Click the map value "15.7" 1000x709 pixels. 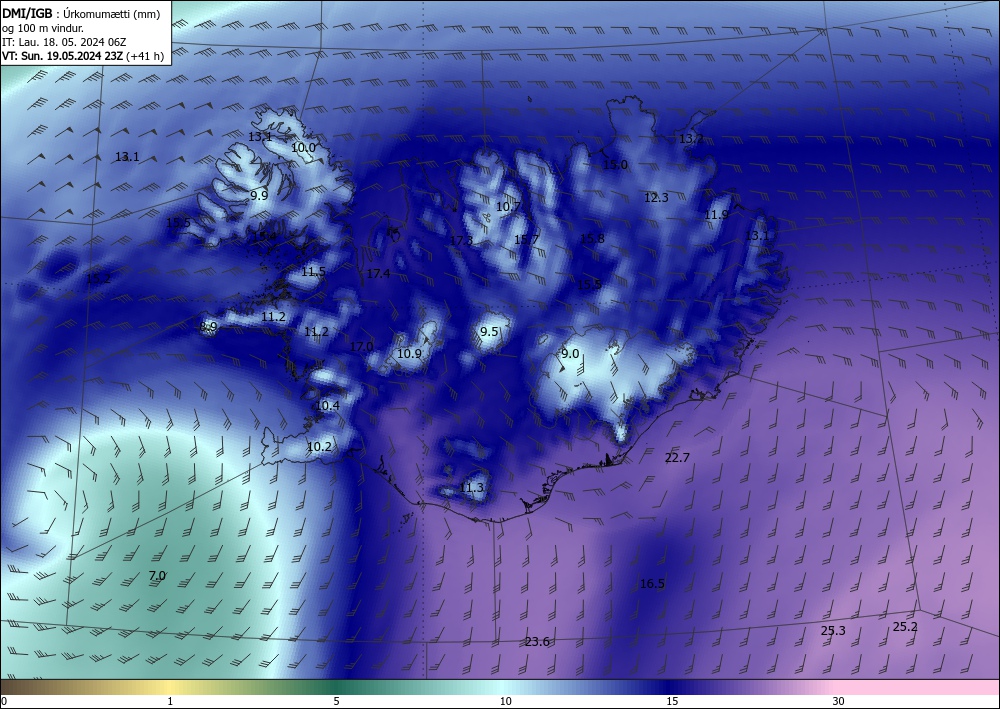[x=526, y=239]
